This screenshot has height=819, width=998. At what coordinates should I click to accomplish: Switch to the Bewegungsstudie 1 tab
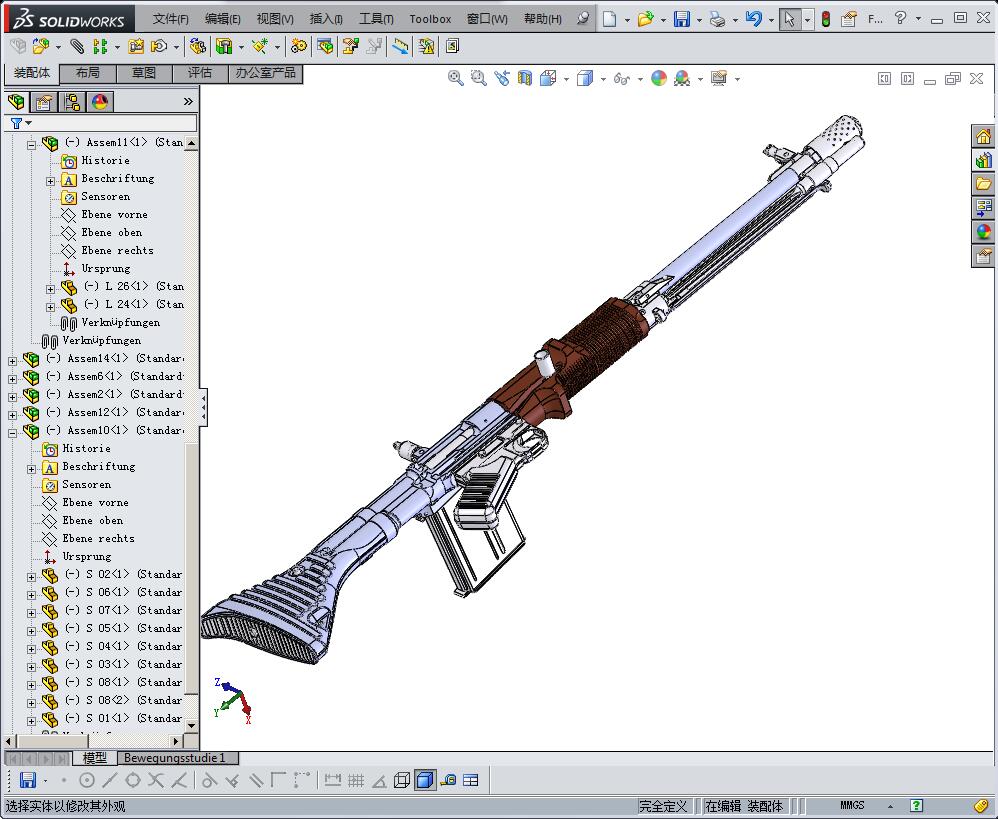coord(174,758)
